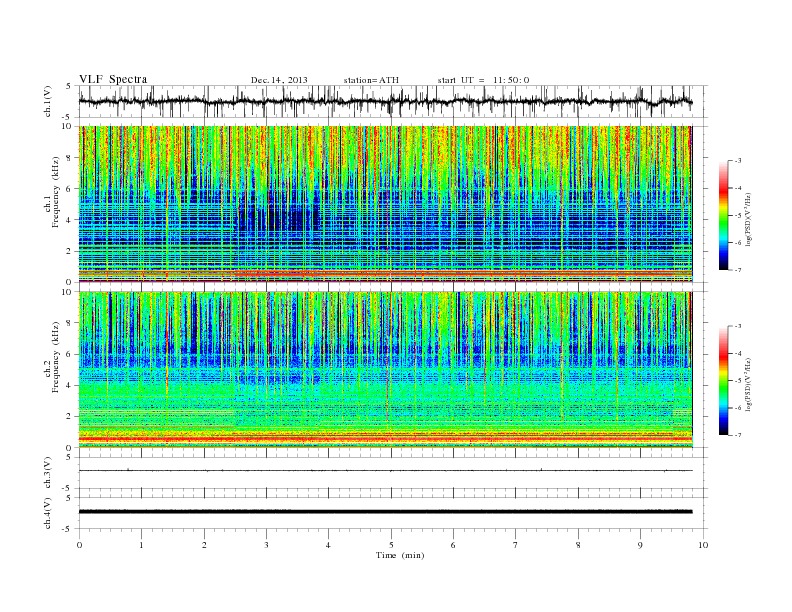The width and height of the screenshot is (792, 612).
Task: Click the "ch.1(V)" waveform axis label
Action: pyautogui.click(x=47, y=103)
